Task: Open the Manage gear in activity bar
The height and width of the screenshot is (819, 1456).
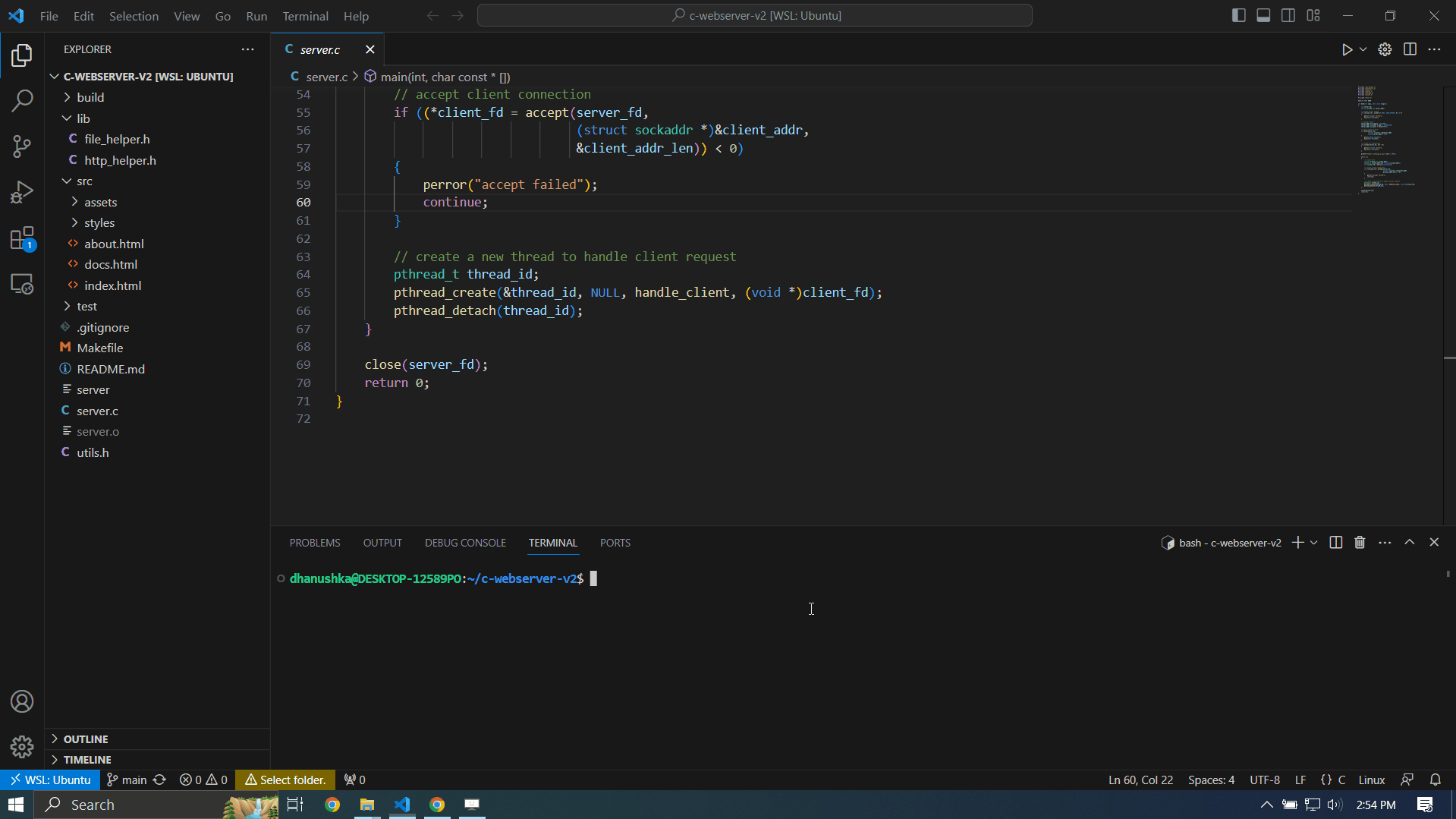Action: point(22,747)
